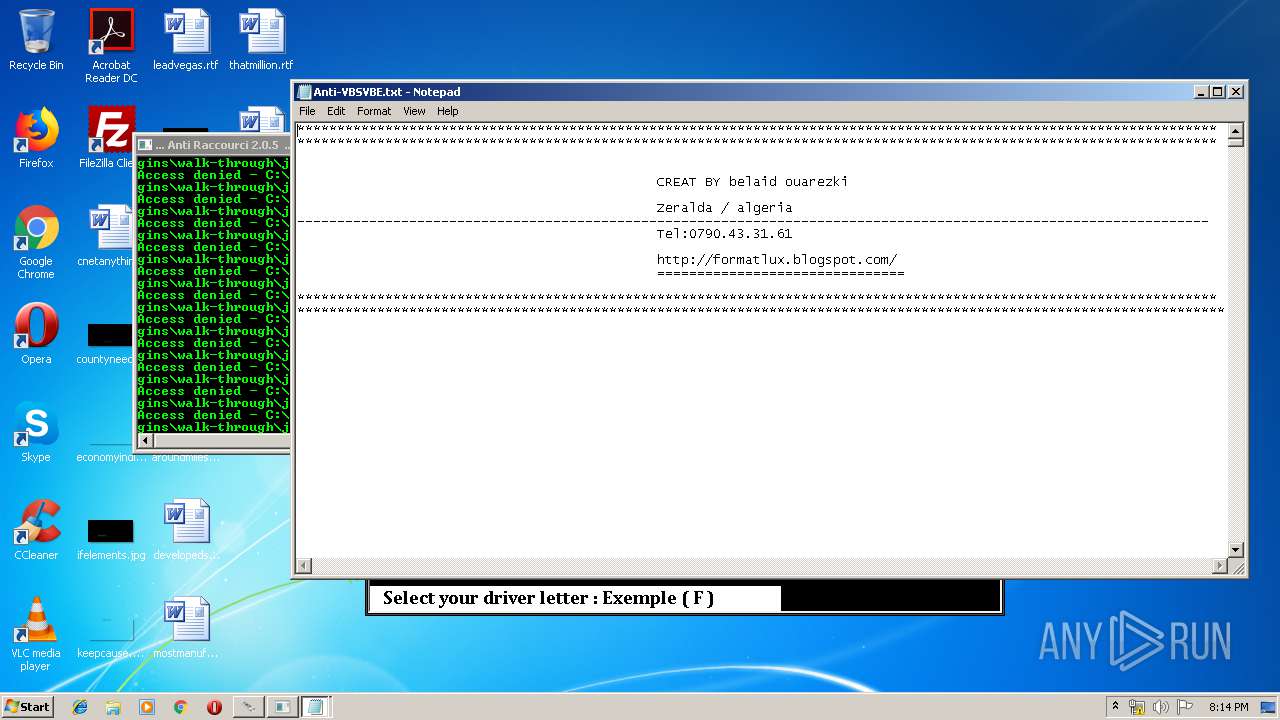
Task: Select leadvegas.rtf document icon
Action: pos(186,40)
